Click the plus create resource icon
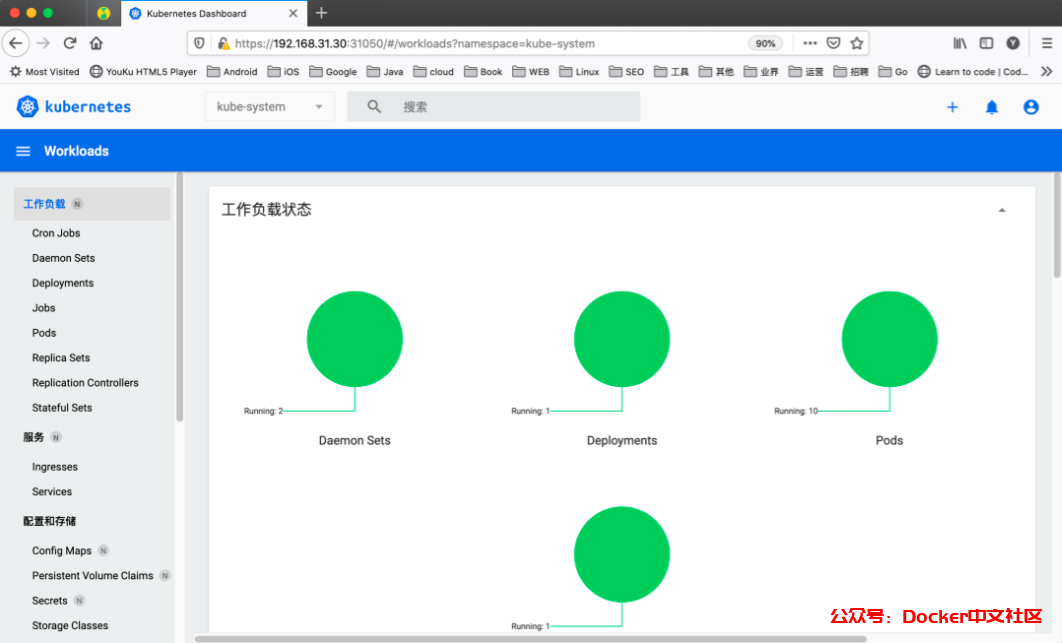Image resolution: width=1062 pixels, height=643 pixels. (952, 107)
